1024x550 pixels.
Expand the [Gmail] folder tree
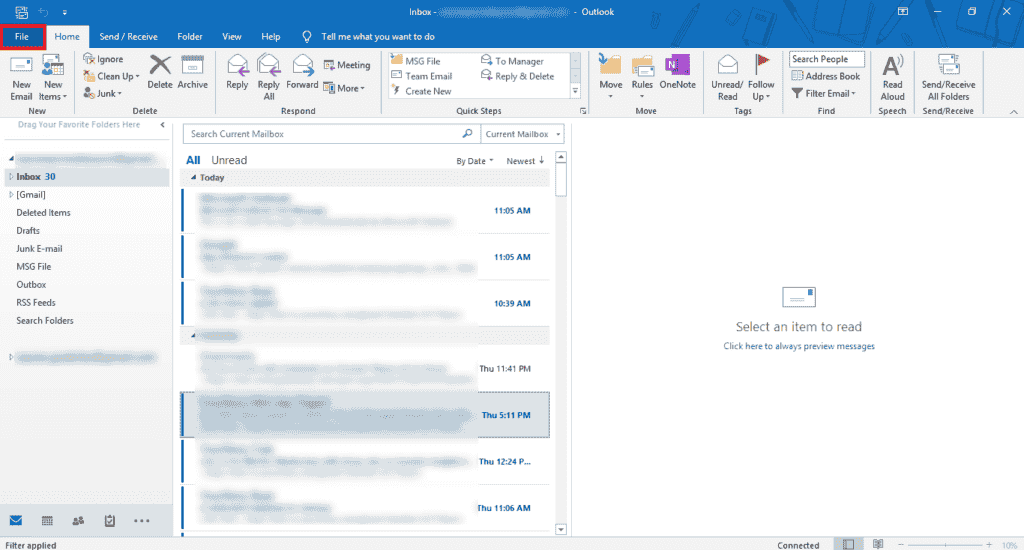(10, 195)
